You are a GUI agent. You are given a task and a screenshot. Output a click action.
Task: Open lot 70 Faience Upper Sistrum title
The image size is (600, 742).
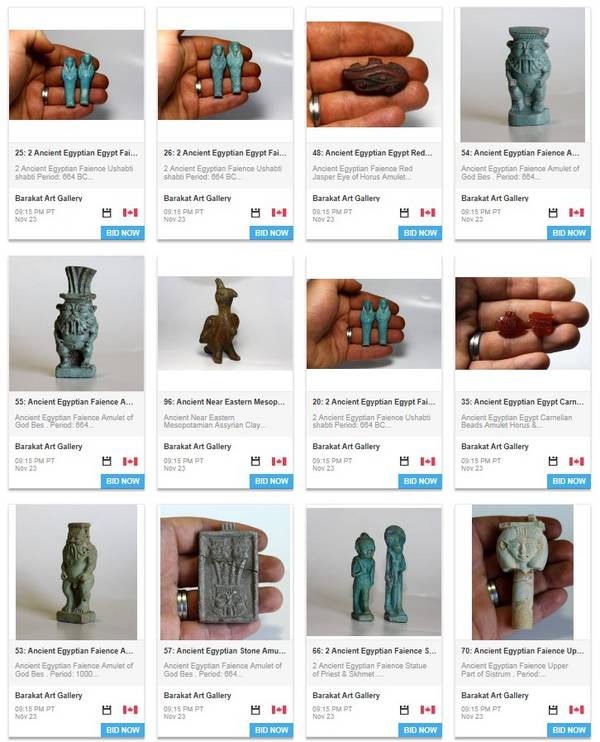522,651
